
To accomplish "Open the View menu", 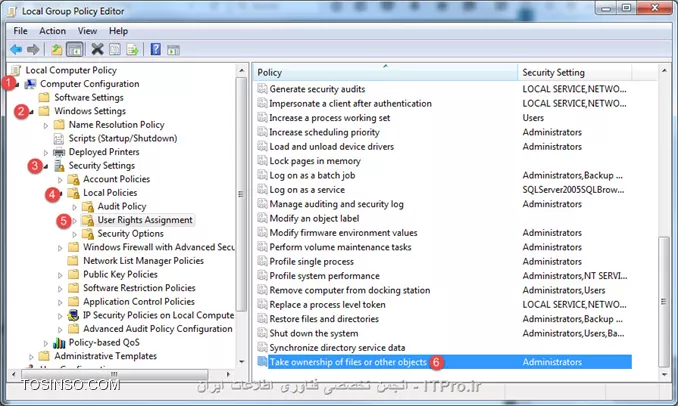I will [x=87, y=31].
